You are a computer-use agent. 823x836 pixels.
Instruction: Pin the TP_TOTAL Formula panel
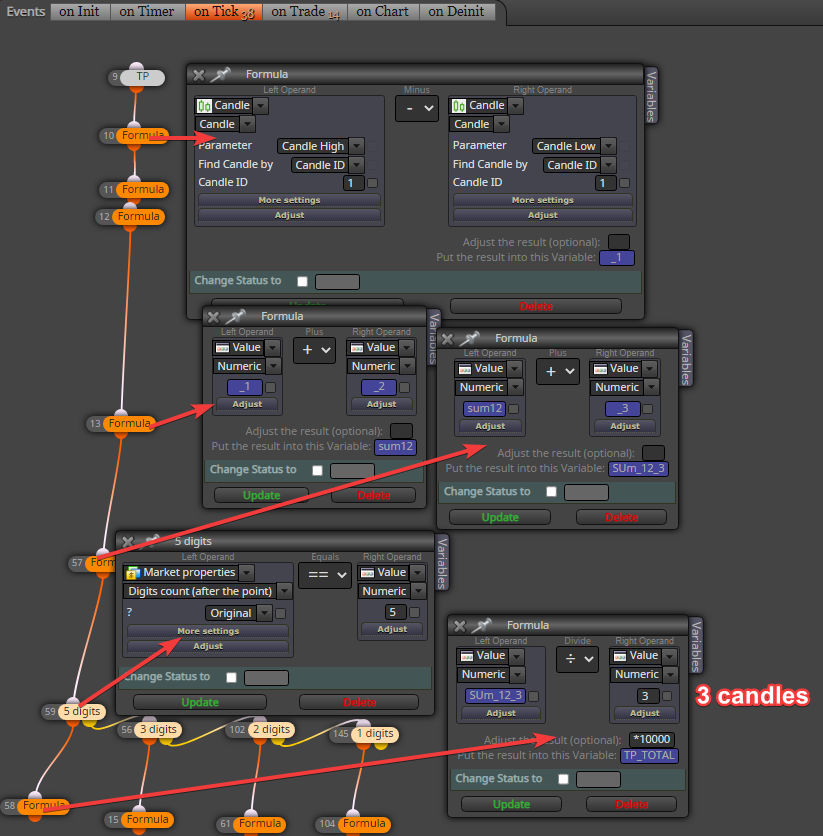click(x=482, y=625)
